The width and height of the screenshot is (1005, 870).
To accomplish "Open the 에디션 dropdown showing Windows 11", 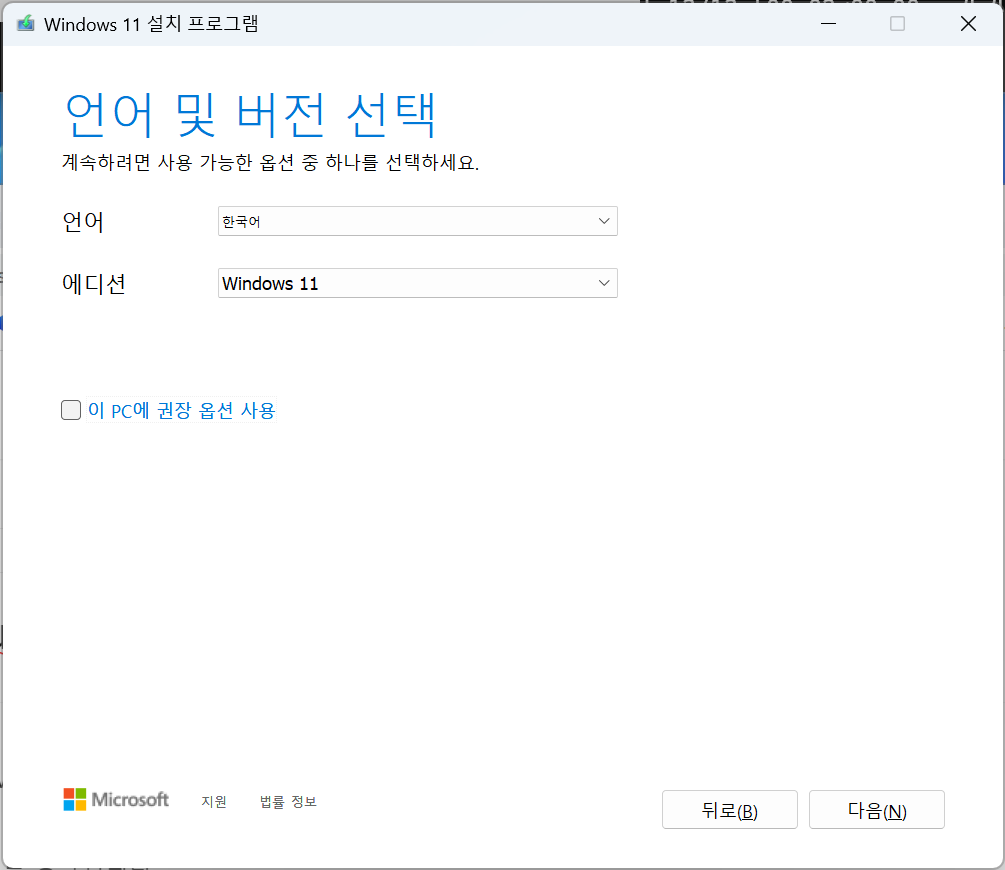I will coord(418,283).
